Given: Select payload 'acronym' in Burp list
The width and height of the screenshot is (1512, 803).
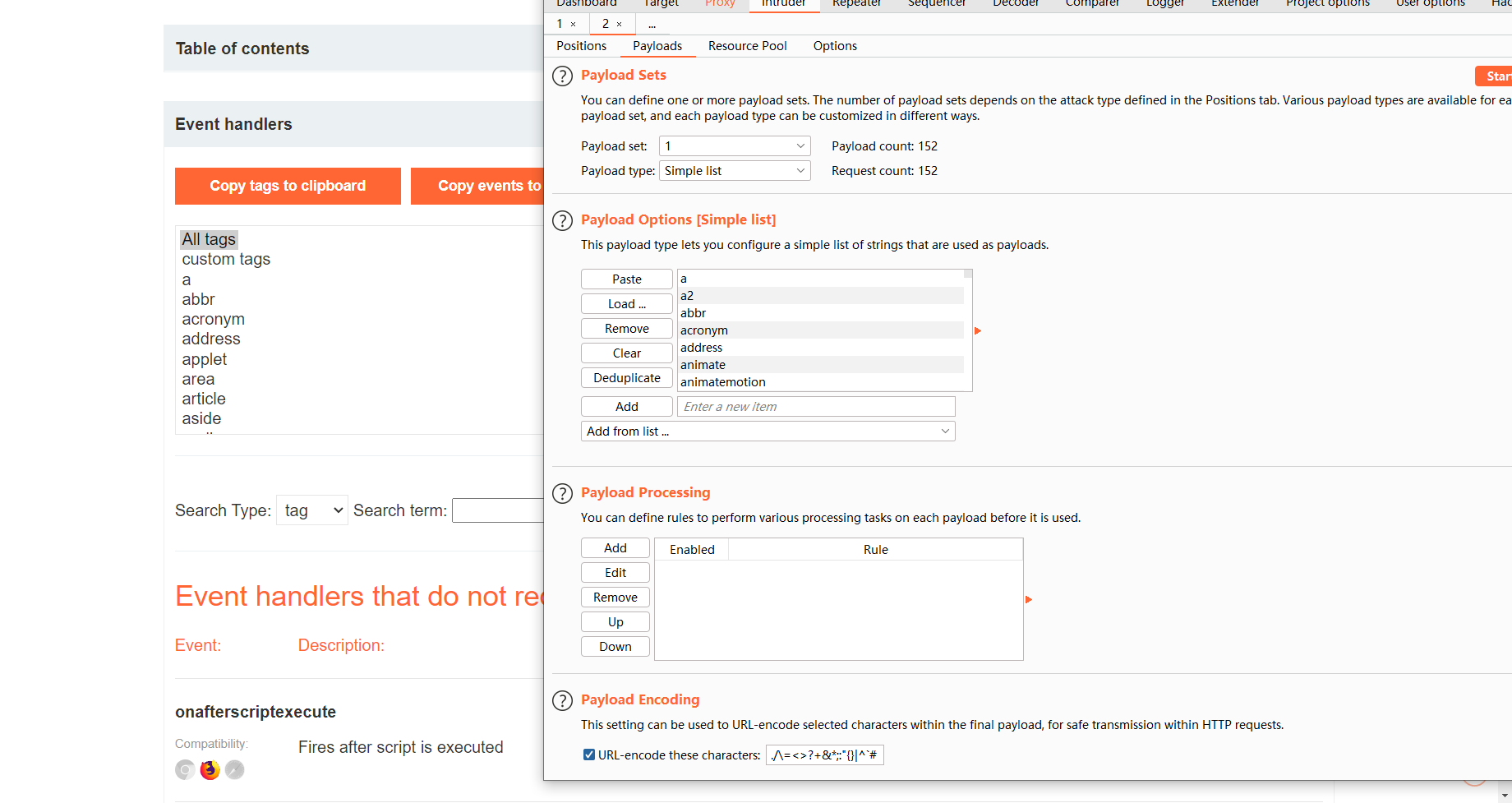Looking at the screenshot, I should 821,330.
